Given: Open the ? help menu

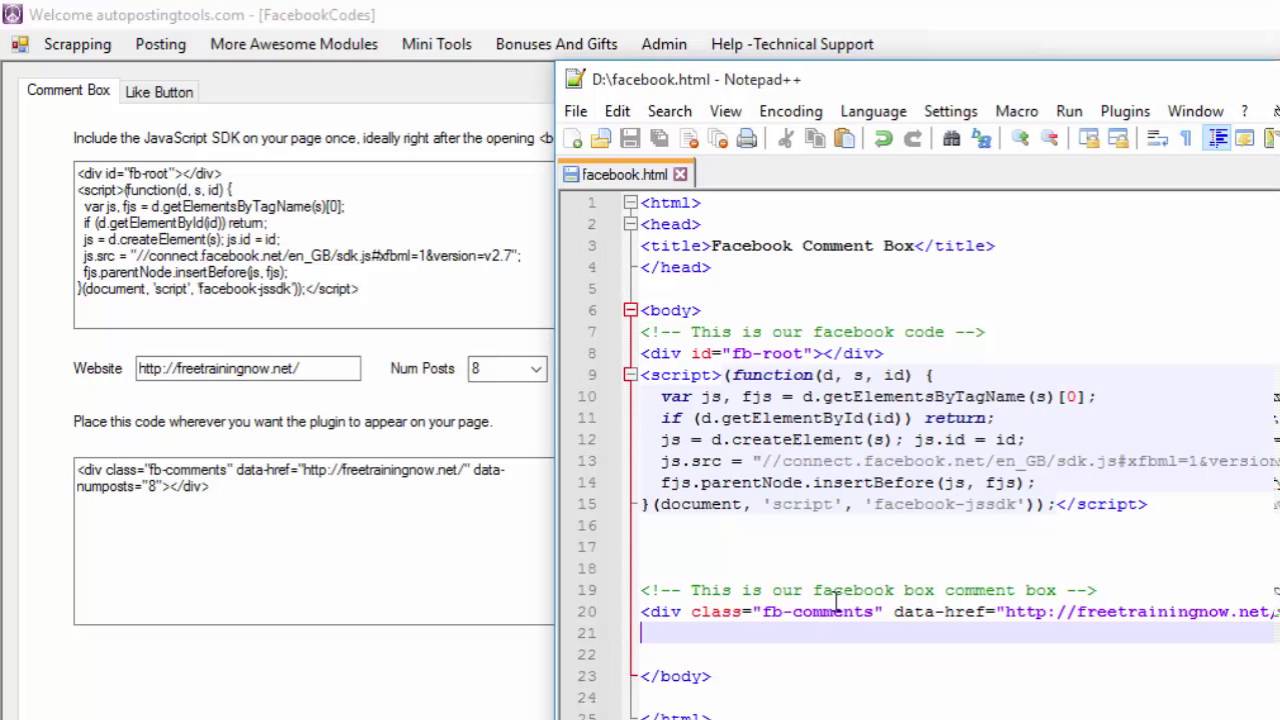Looking at the screenshot, I should pos(1245,111).
